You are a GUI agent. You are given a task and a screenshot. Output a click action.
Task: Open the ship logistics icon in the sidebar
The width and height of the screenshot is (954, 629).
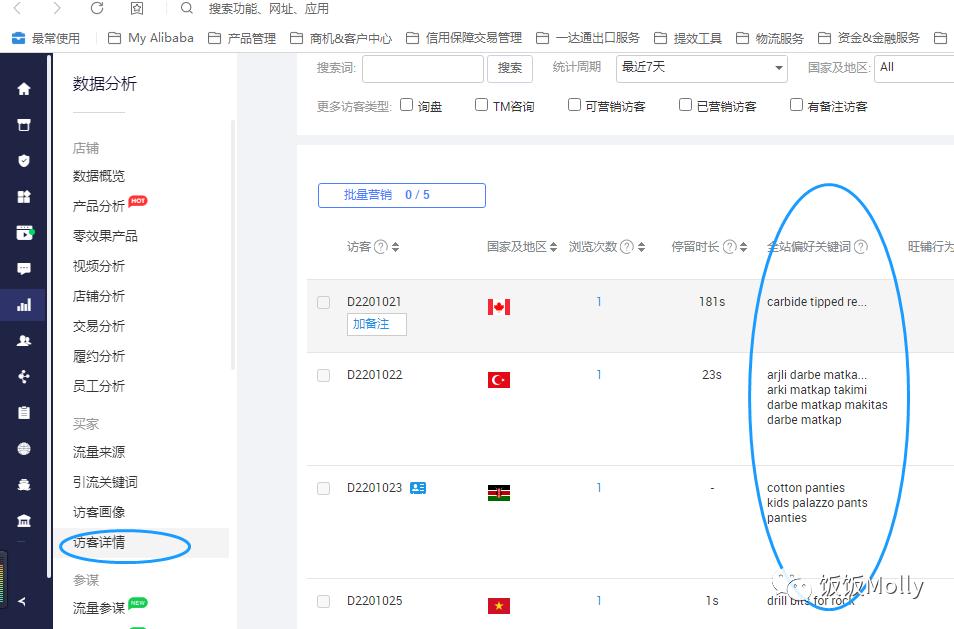point(24,484)
